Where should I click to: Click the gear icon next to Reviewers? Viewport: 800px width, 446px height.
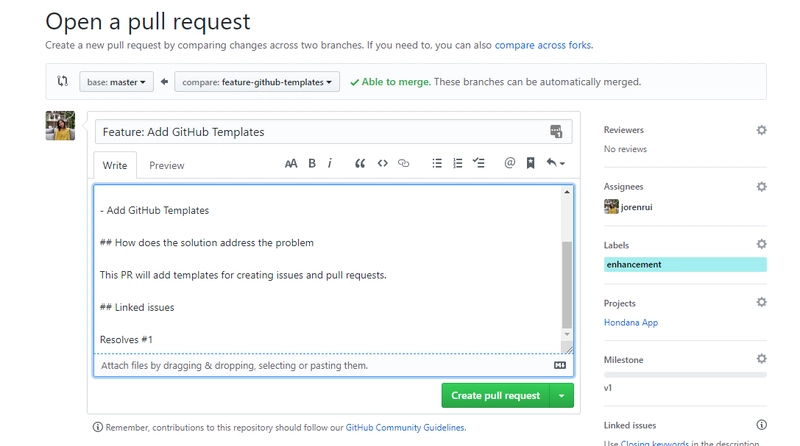point(761,130)
